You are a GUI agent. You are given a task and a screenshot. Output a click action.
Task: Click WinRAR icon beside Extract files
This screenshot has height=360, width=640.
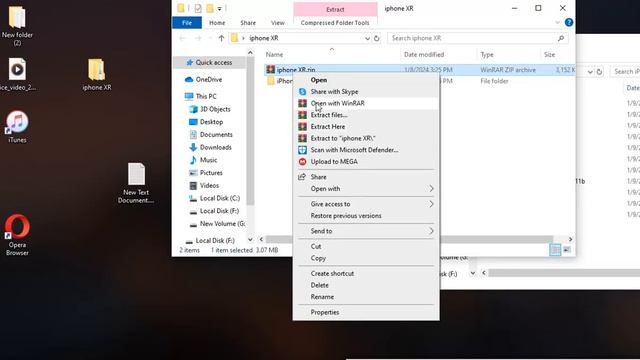[302, 115]
